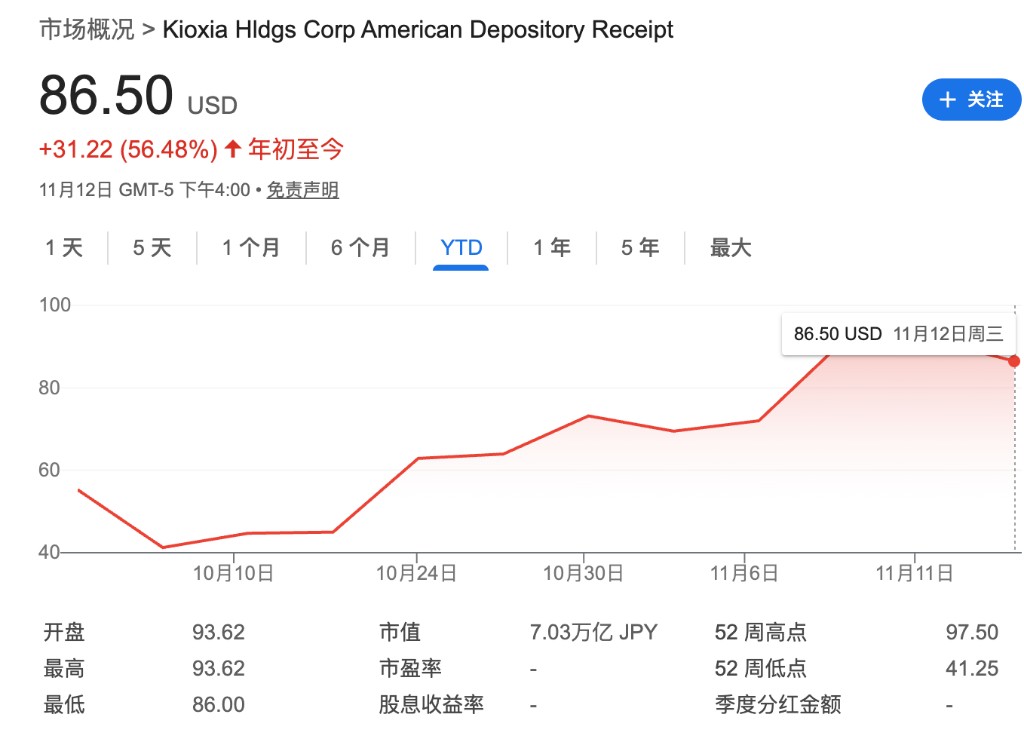The width and height of the screenshot is (1024, 737).
Task: Show the 1 年 chart range
Action: [x=551, y=248]
